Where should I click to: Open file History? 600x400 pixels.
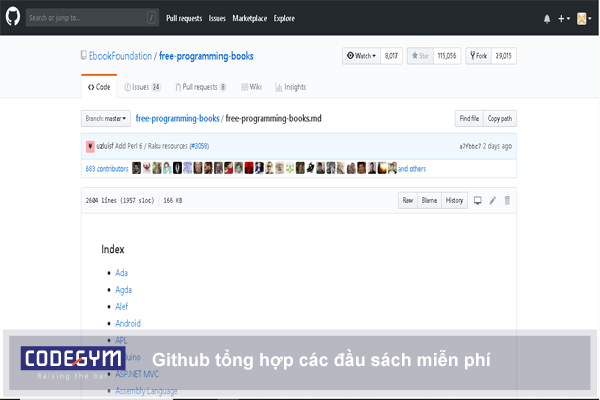point(454,200)
